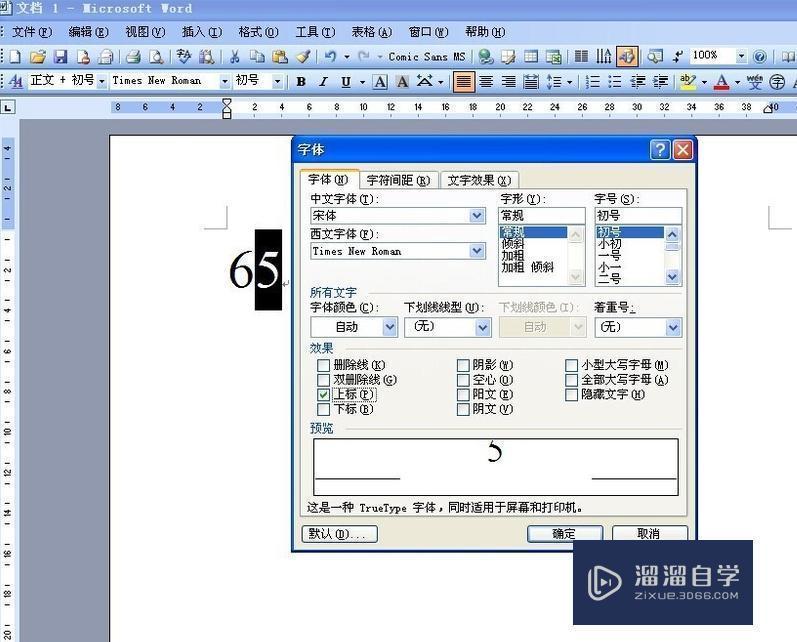Click the Font Color red A icon

point(721,81)
